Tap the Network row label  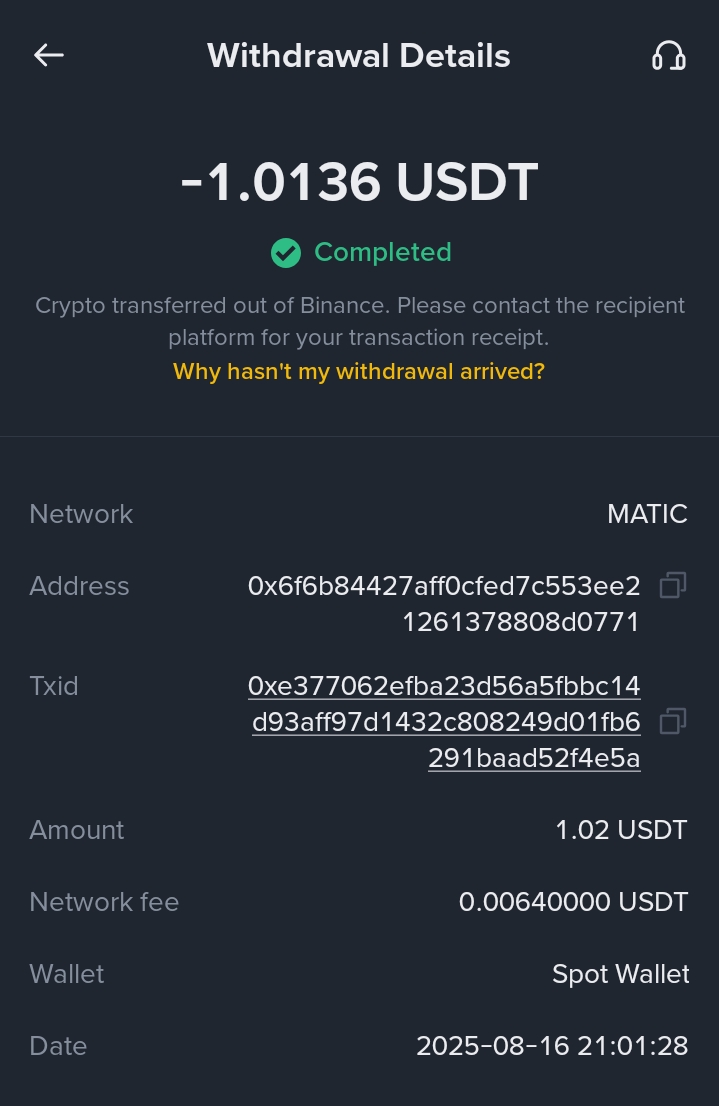pyautogui.click(x=81, y=514)
